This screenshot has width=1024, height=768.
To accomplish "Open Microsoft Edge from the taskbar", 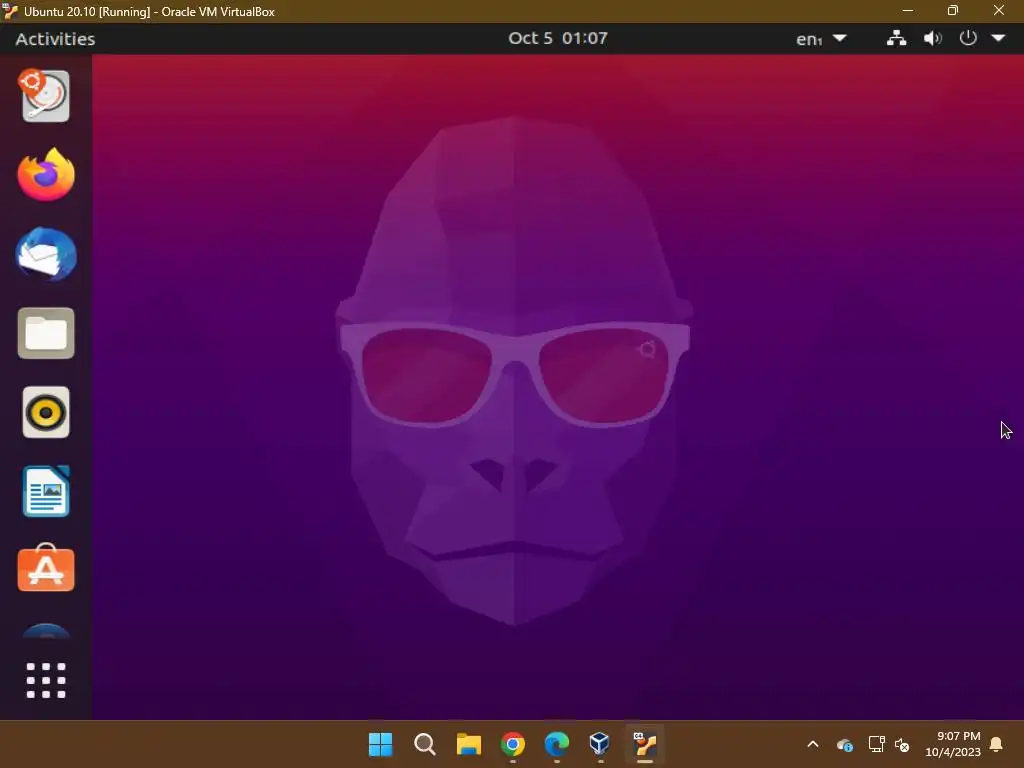I will coord(556,744).
